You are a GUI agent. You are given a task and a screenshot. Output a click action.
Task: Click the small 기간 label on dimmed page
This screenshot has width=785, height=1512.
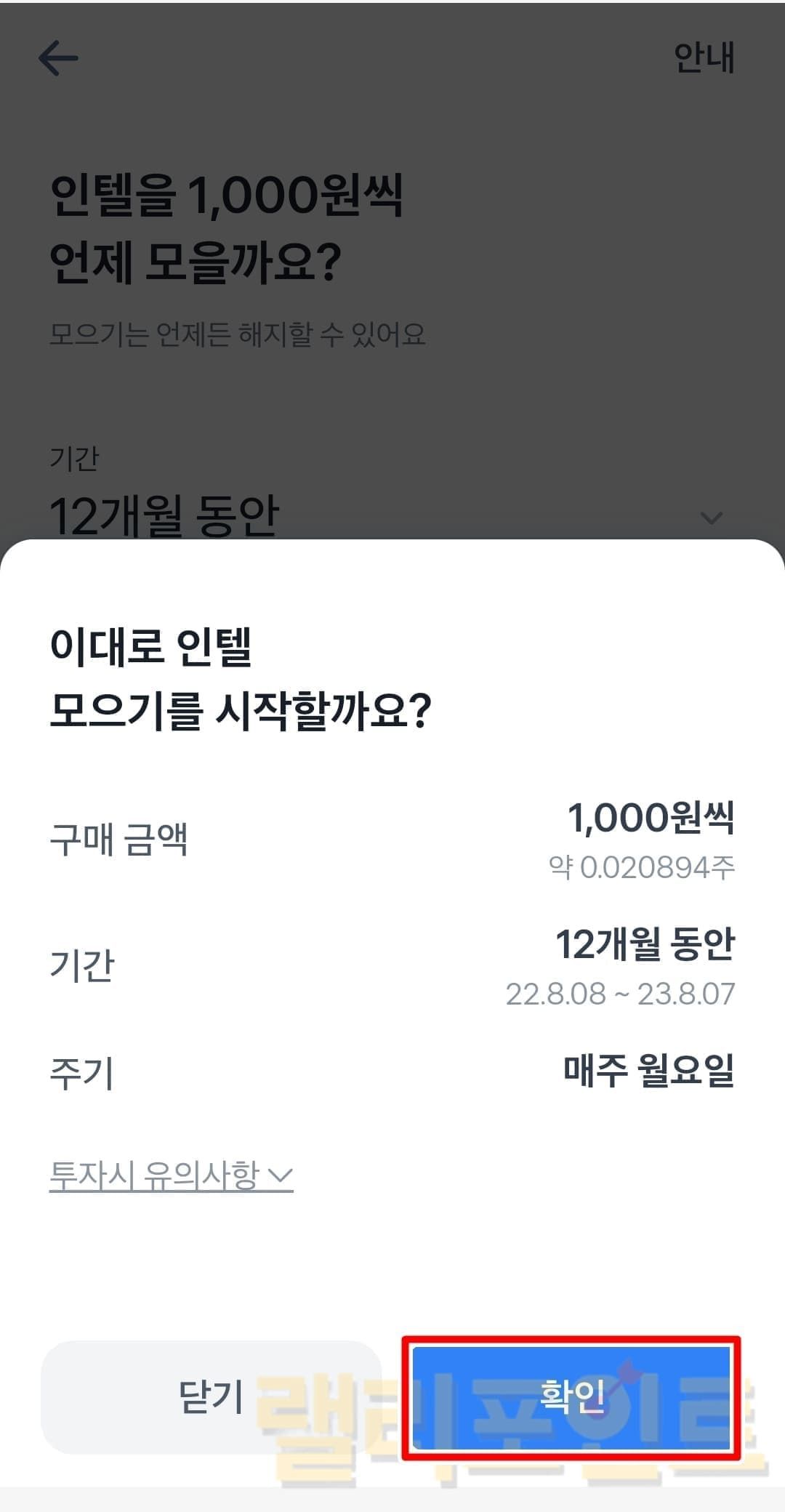[74, 459]
